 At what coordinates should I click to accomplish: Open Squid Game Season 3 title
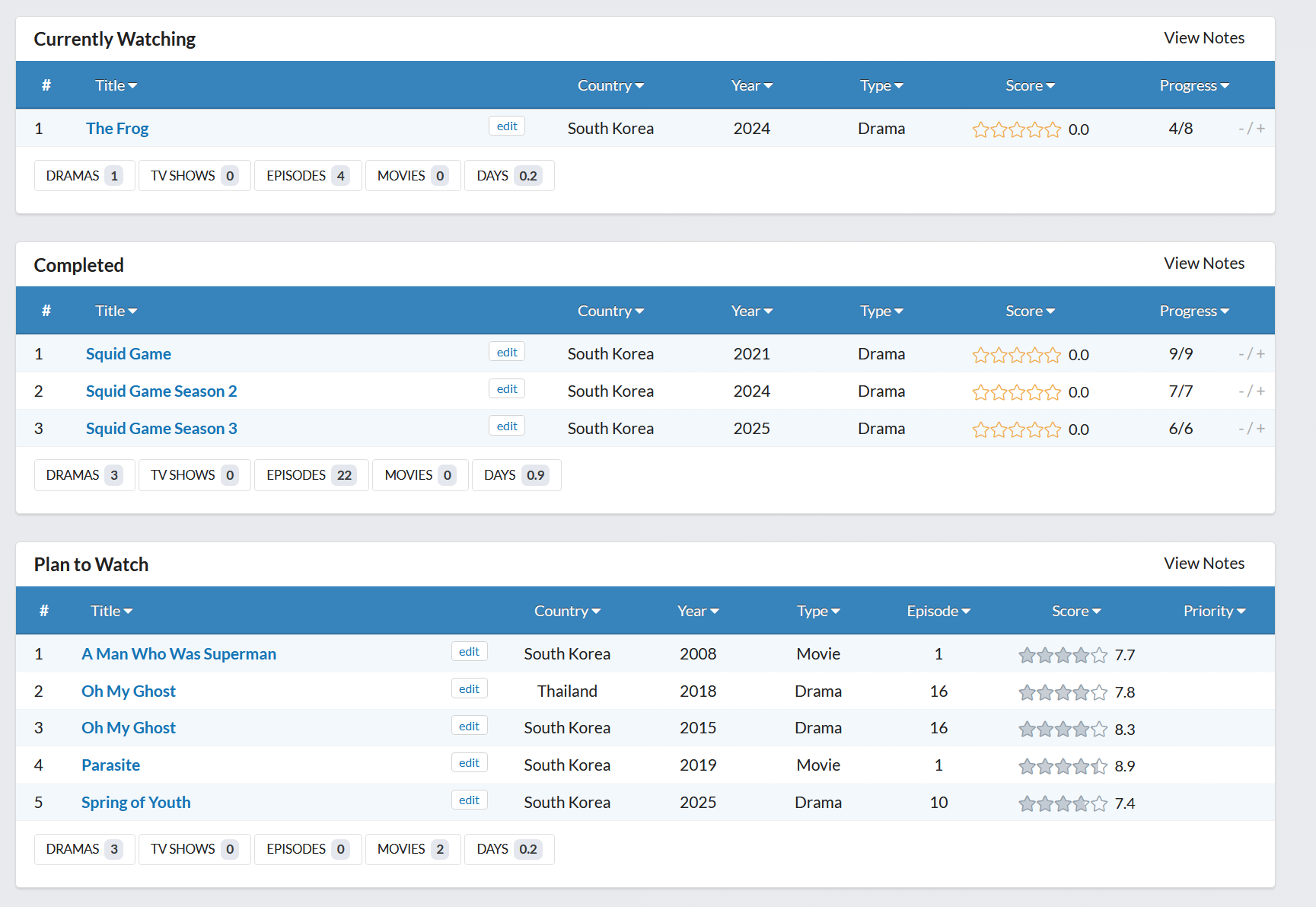pyautogui.click(x=161, y=429)
